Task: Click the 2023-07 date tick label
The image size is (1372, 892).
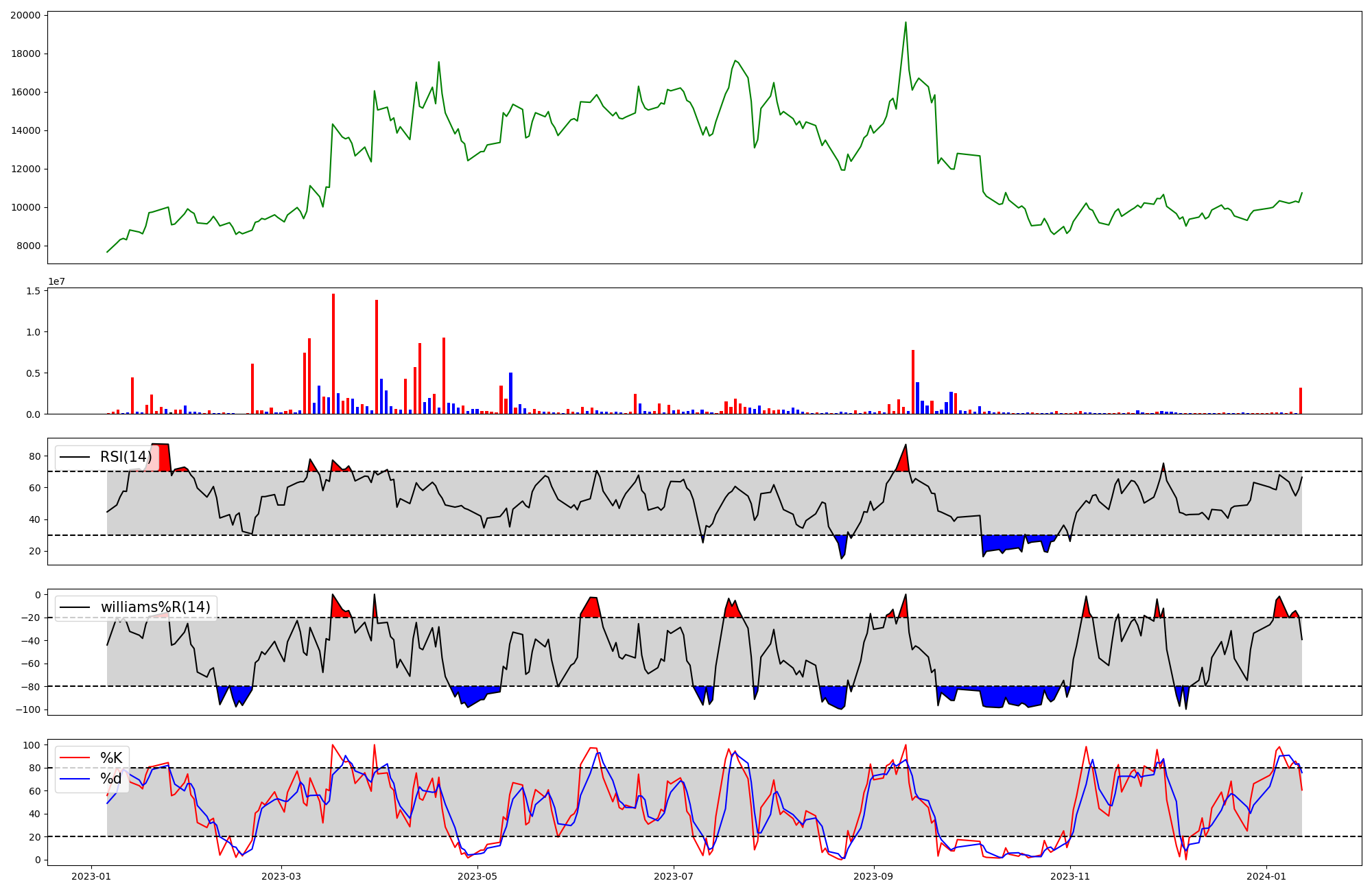Action: (674, 876)
